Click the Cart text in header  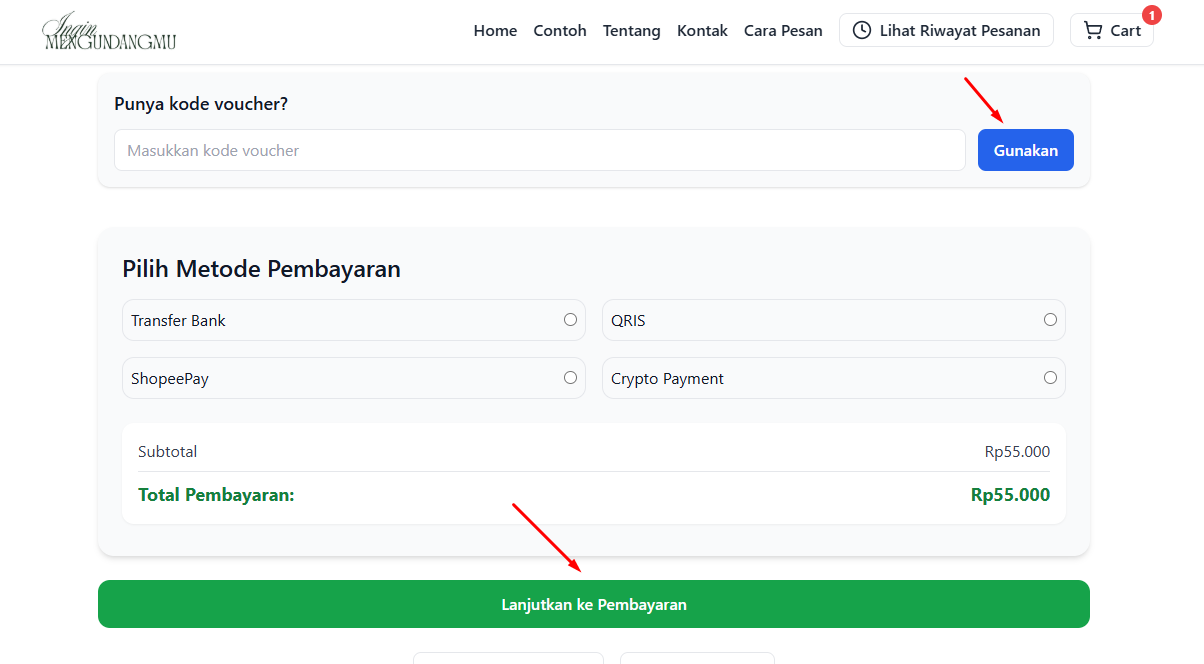pos(1125,31)
